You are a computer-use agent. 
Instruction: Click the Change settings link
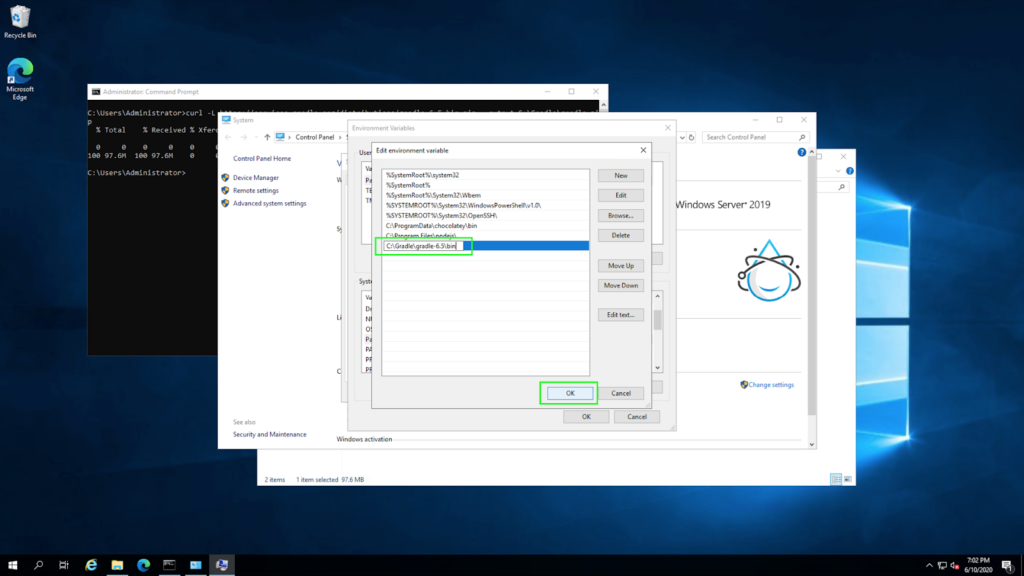[x=771, y=385]
